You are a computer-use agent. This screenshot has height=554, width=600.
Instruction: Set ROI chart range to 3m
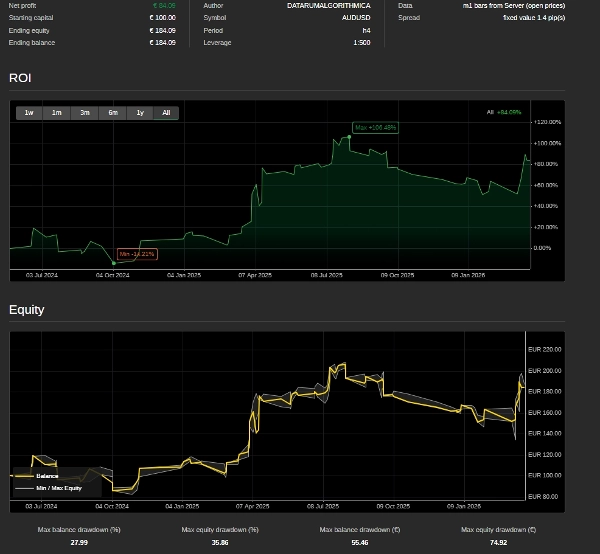(85, 113)
